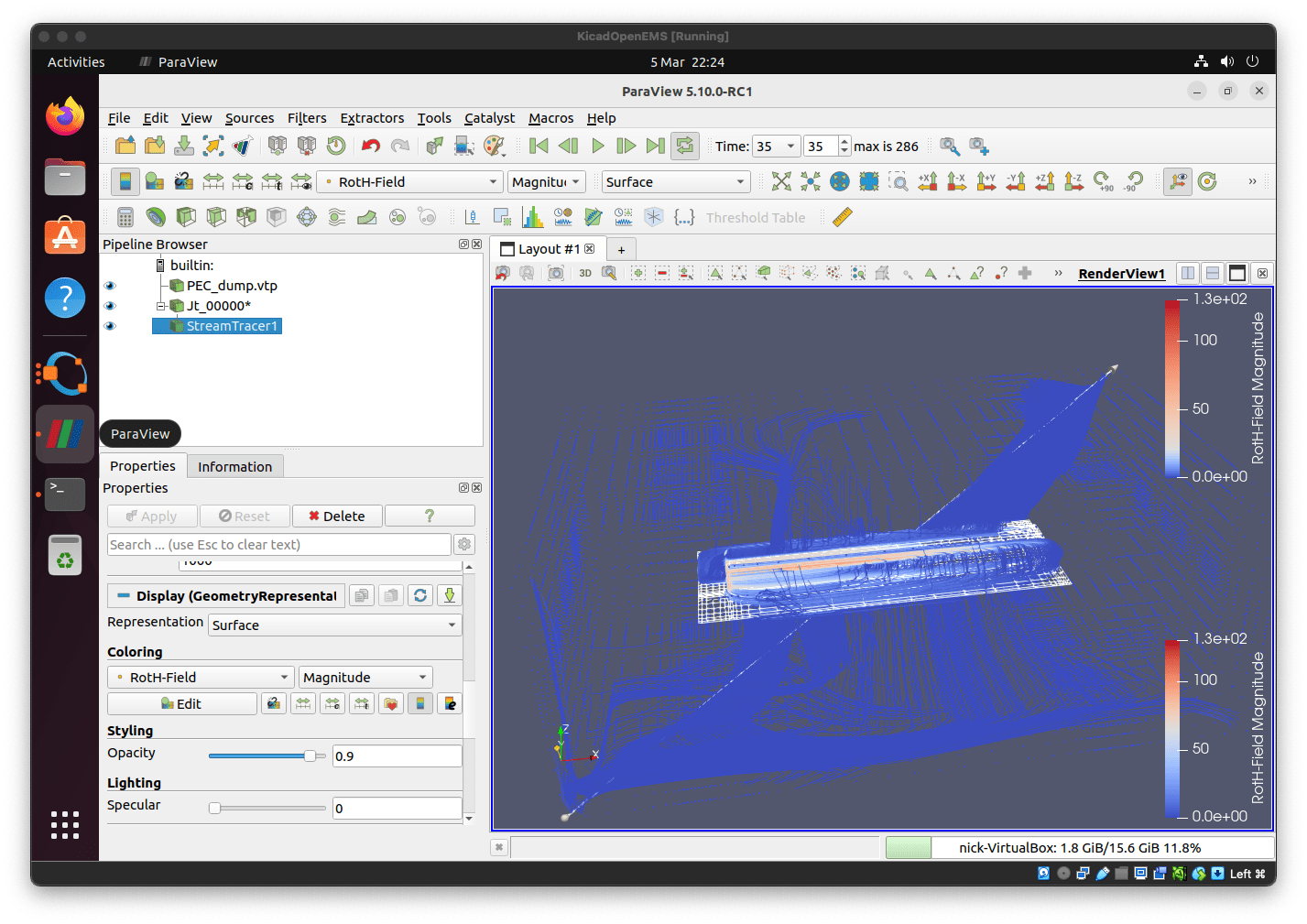Rotate view 90 degrees clockwise icon
Image resolution: width=1307 pixels, height=924 pixels.
pyautogui.click(x=1104, y=181)
